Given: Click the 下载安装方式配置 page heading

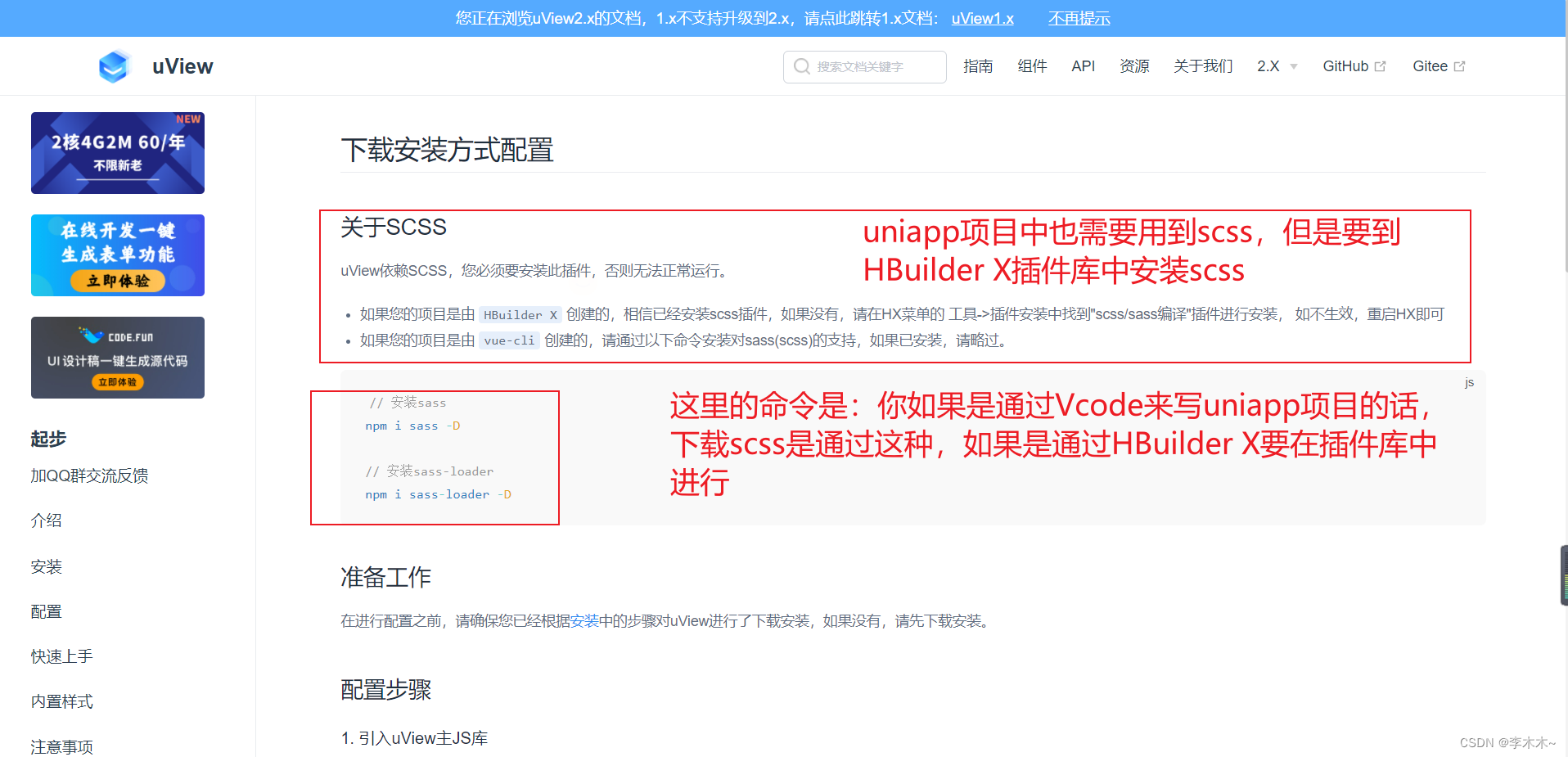Looking at the screenshot, I should (x=447, y=151).
